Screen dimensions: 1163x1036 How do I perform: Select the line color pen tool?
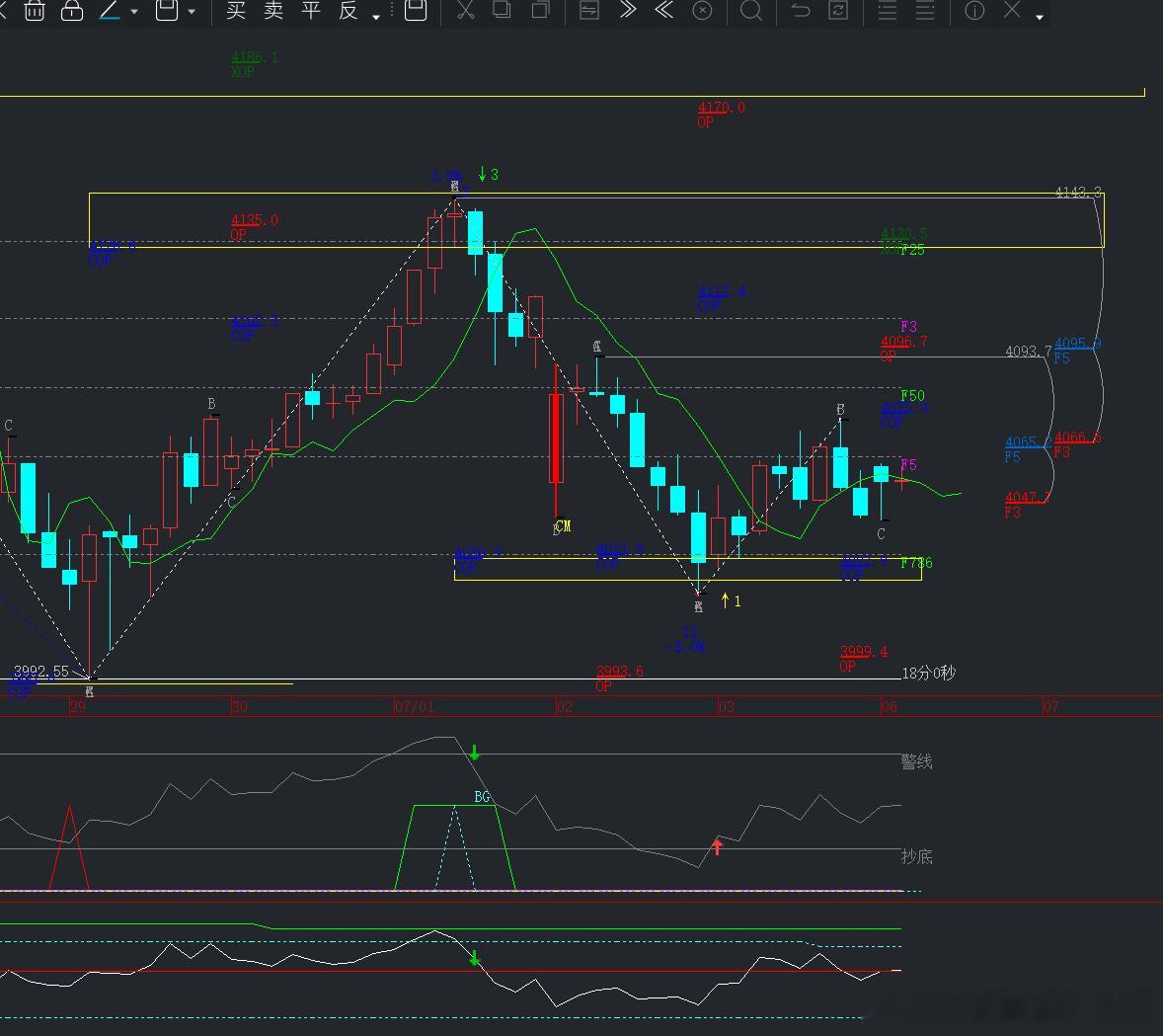click(110, 10)
